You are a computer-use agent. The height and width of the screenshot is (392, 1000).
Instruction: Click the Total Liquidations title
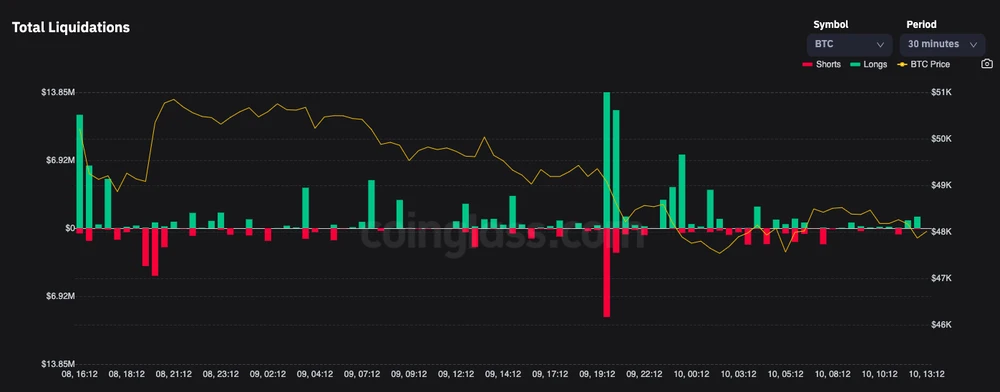(71, 27)
